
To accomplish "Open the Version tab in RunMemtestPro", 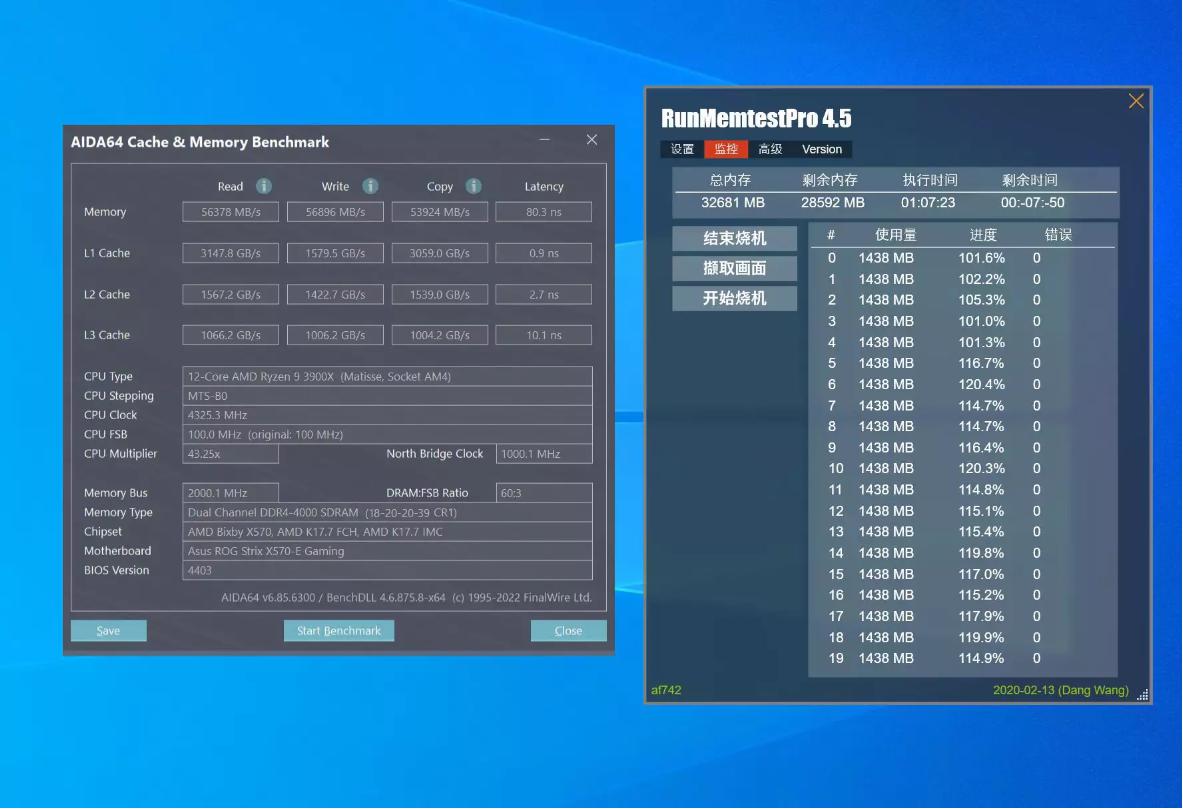I will point(820,149).
